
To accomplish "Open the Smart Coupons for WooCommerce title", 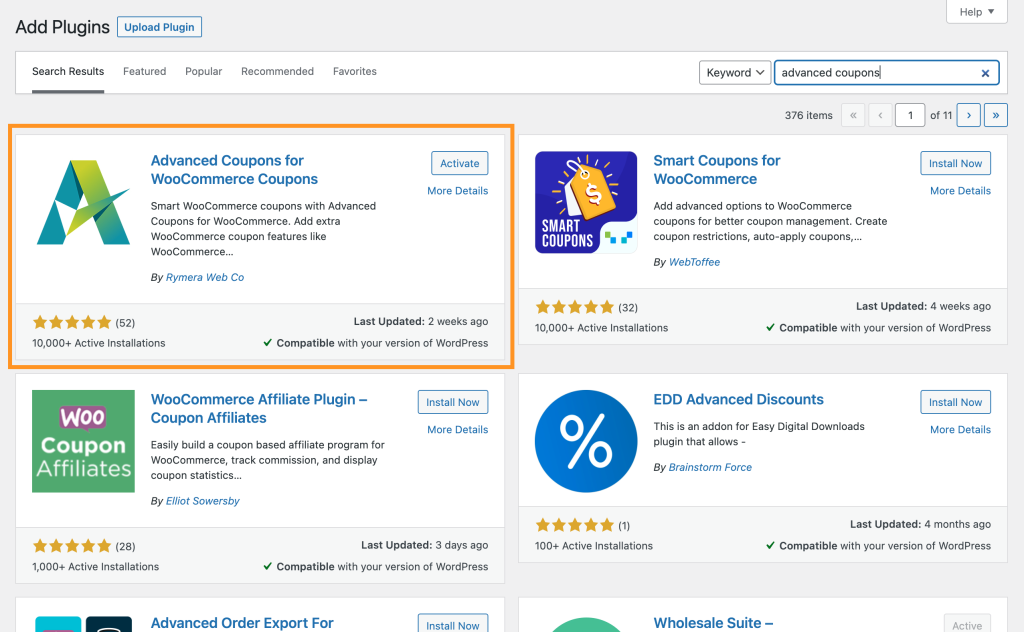I will 716,170.
